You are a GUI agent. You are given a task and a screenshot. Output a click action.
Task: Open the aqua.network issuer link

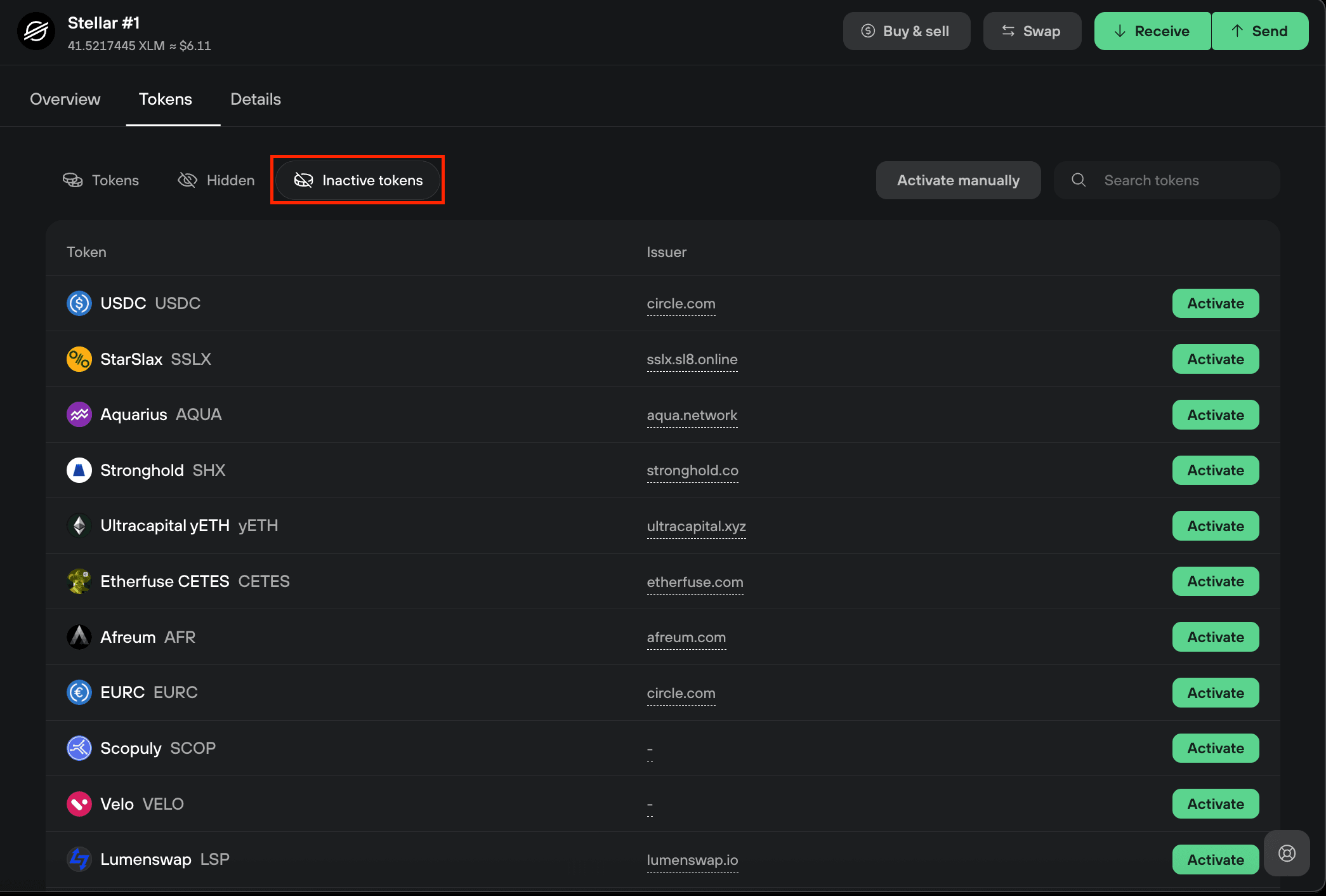pyautogui.click(x=692, y=416)
